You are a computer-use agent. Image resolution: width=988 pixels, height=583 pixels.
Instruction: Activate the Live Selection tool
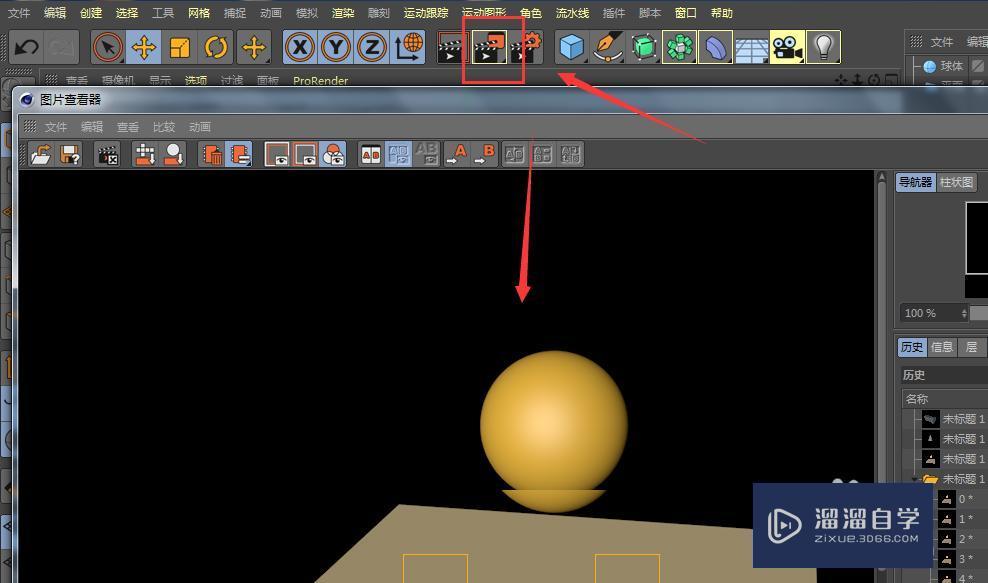click(x=108, y=47)
